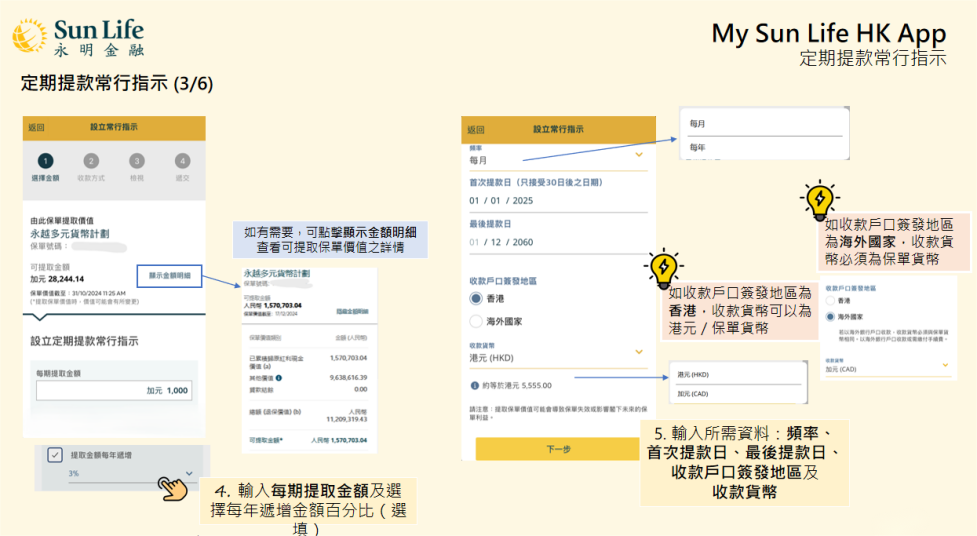Choose 加元 (CAD) from the currency options list
The image size is (977, 536).
pyautogui.click(x=692, y=394)
